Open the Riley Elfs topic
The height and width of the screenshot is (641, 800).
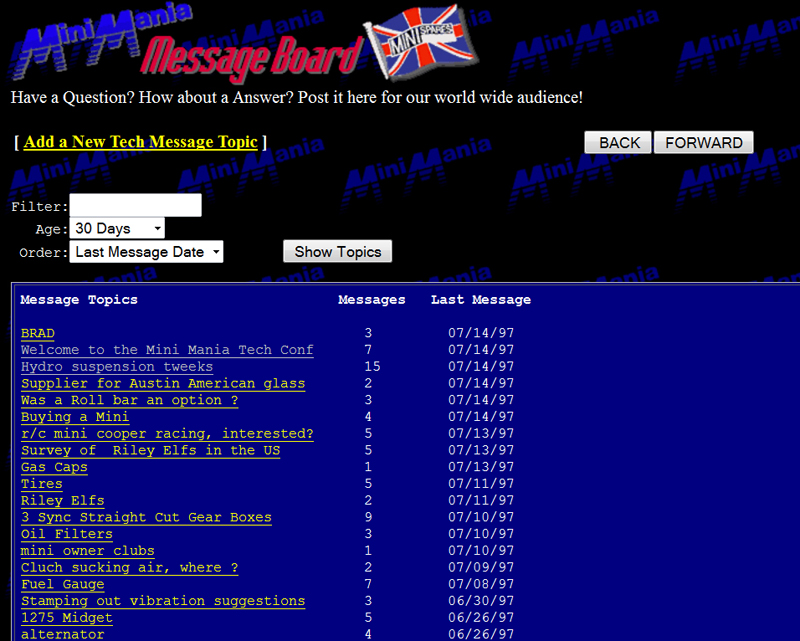(62, 501)
